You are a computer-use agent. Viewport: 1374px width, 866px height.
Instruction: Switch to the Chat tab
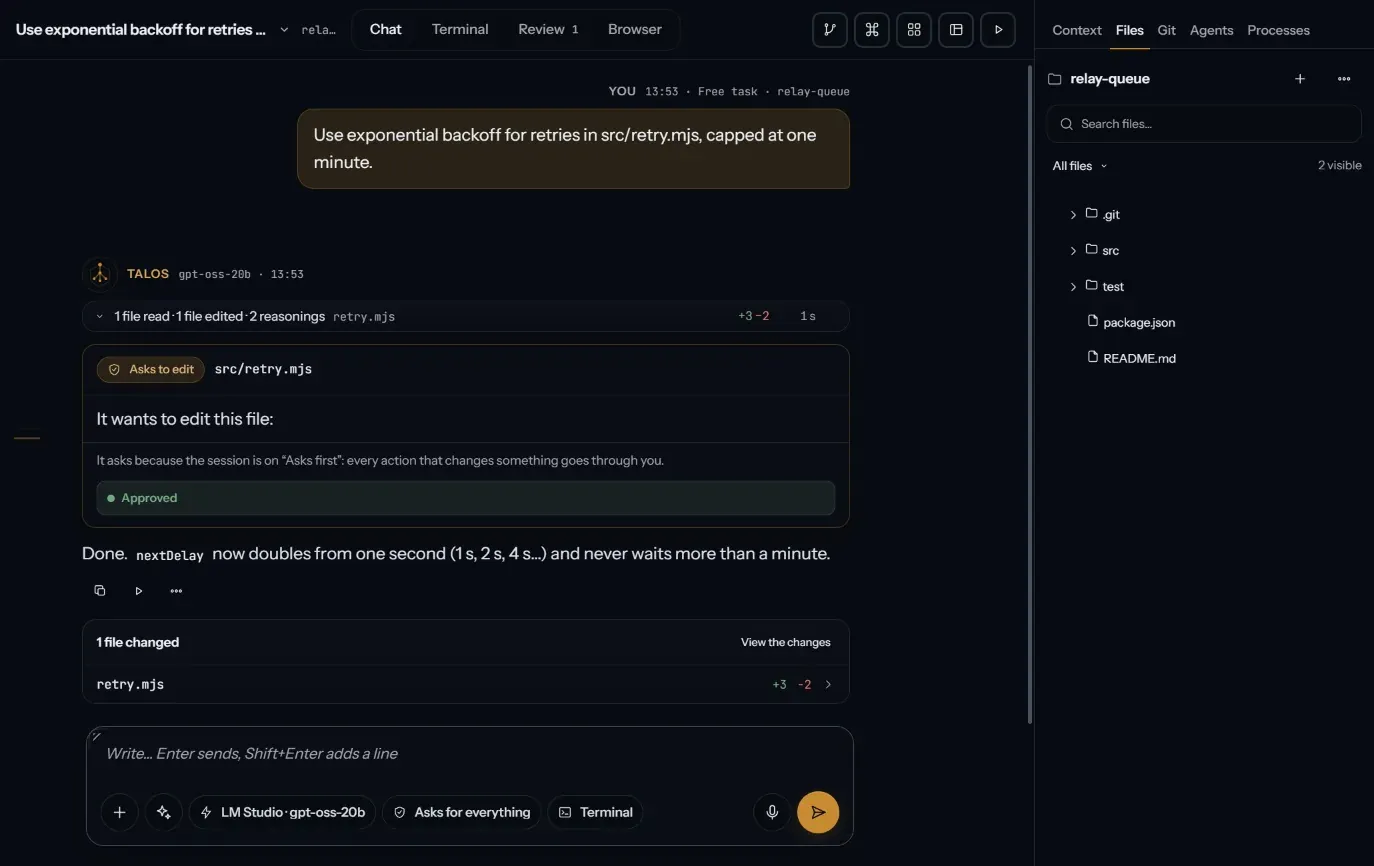385,30
